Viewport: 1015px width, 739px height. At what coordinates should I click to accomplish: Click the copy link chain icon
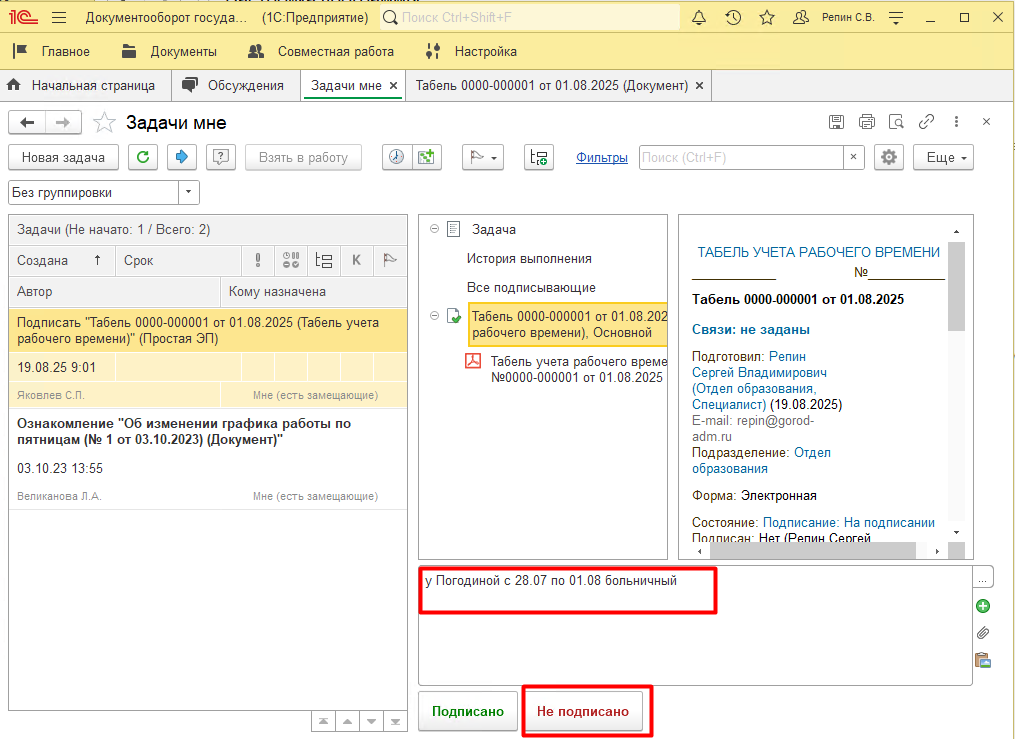[926, 122]
